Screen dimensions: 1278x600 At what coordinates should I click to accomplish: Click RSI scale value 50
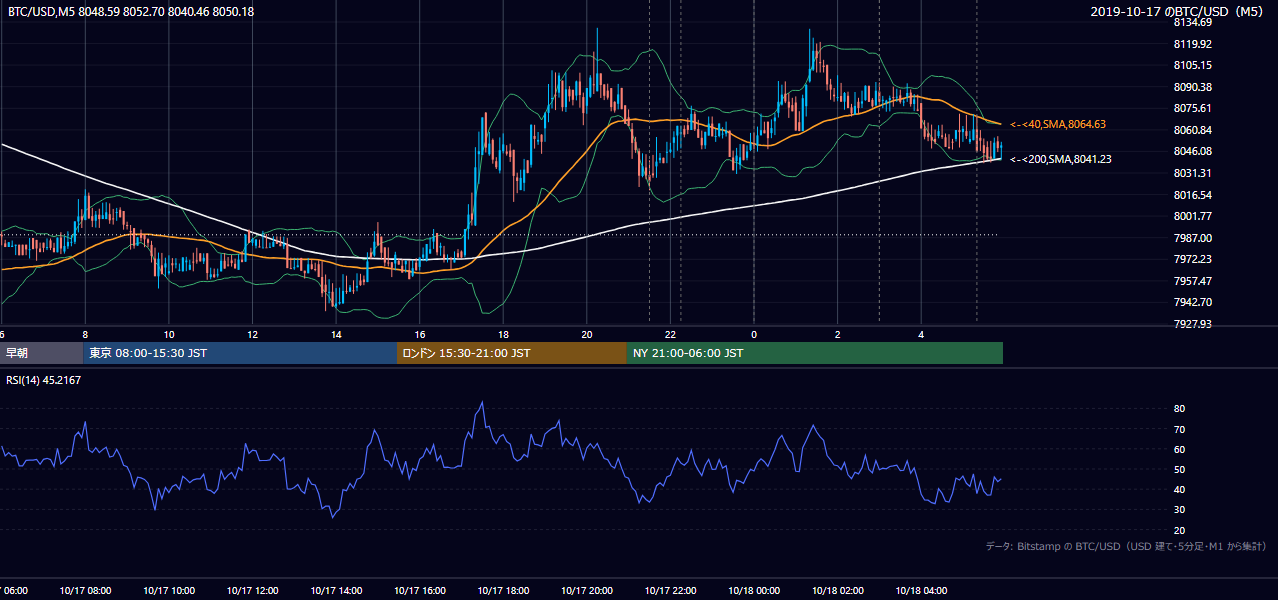coord(1179,469)
